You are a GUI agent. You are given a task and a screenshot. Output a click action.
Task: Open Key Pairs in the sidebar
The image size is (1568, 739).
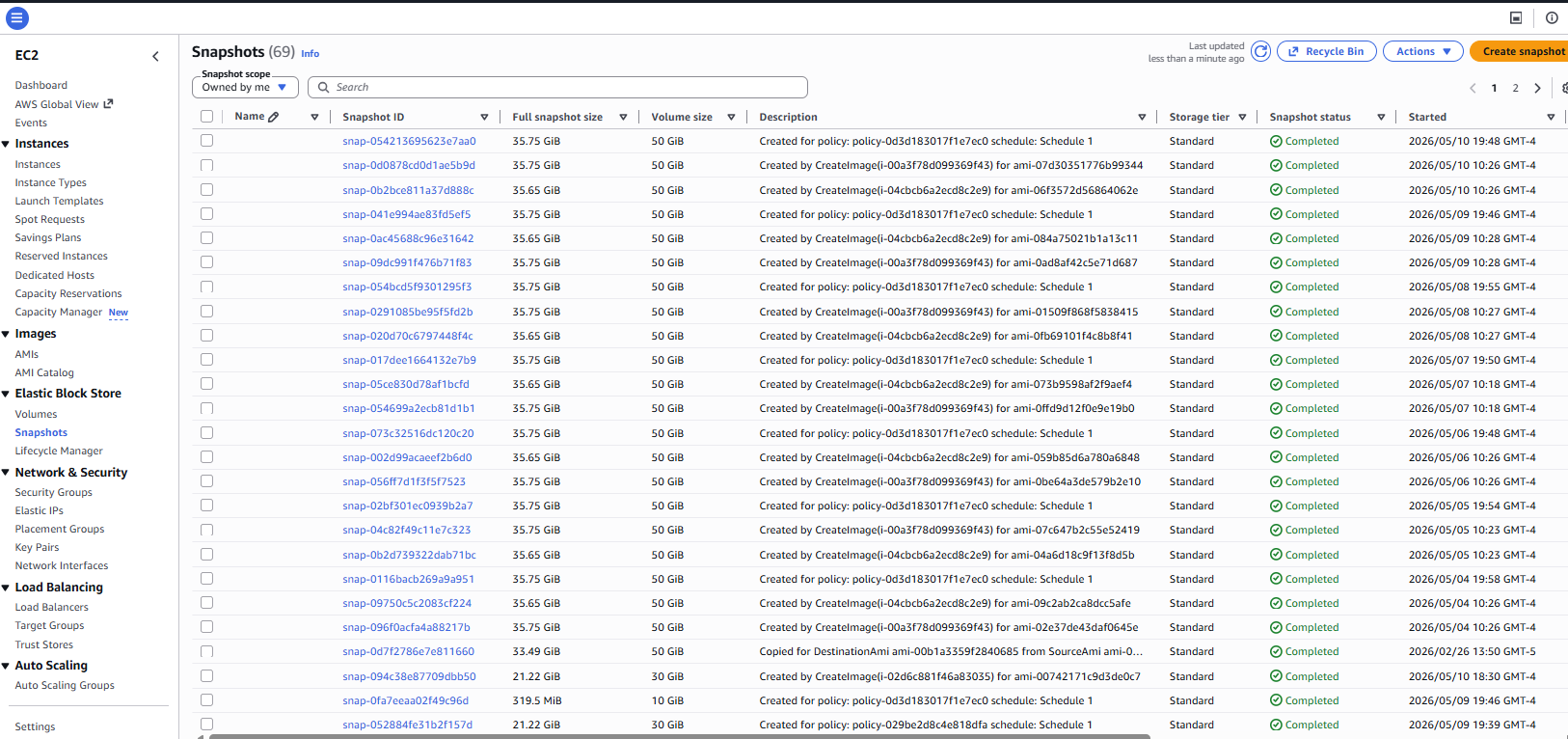click(38, 547)
